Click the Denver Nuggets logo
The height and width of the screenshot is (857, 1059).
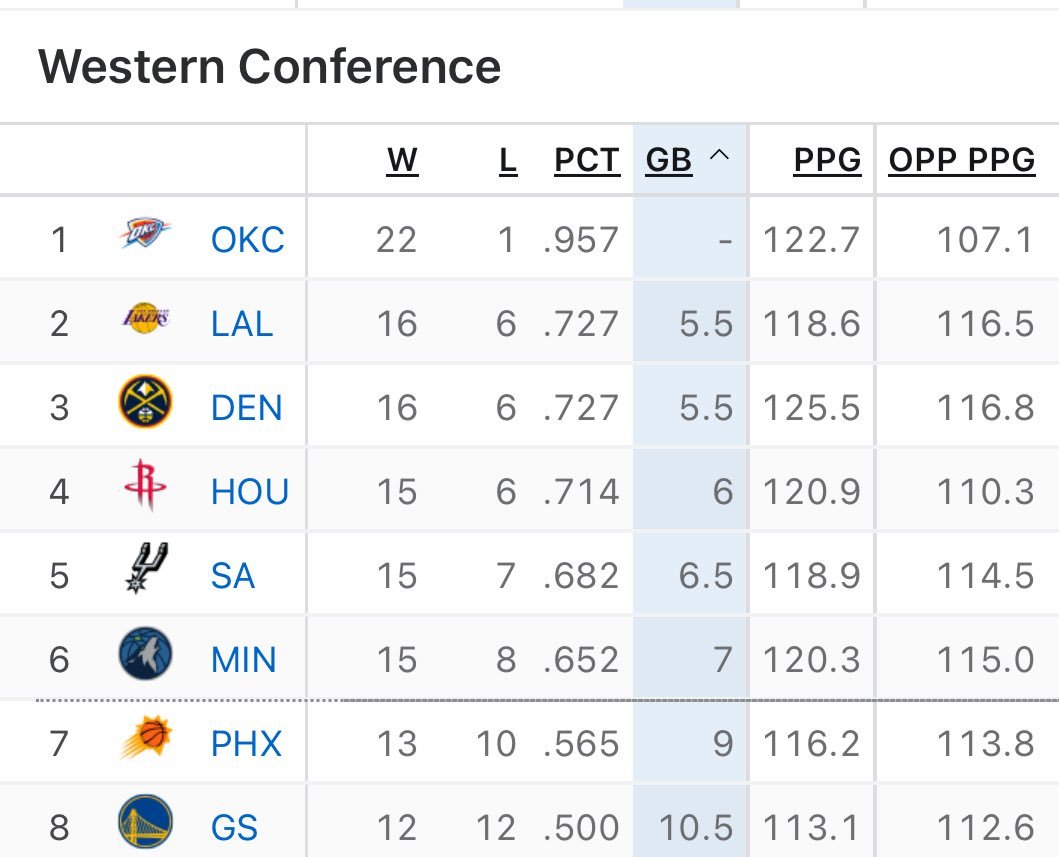click(145, 404)
